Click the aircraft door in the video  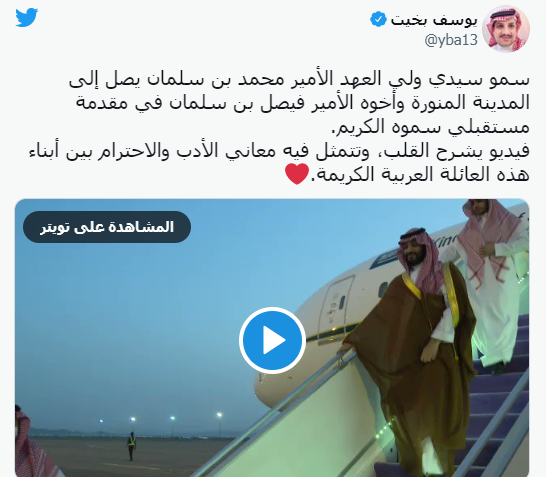coord(335,304)
